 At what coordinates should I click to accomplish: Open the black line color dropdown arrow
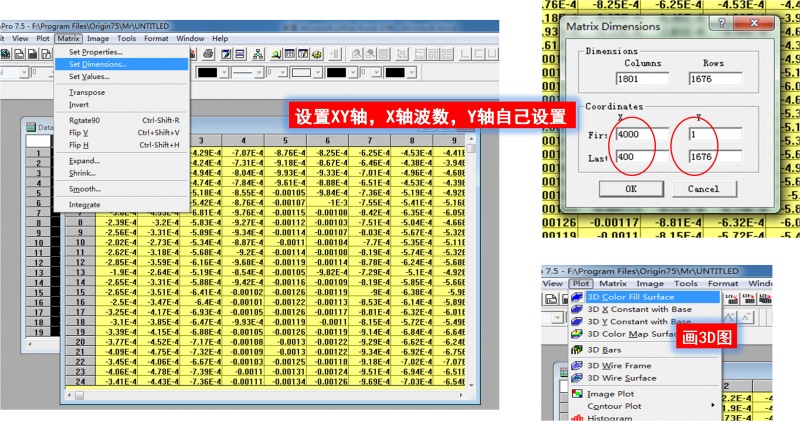(x=224, y=72)
